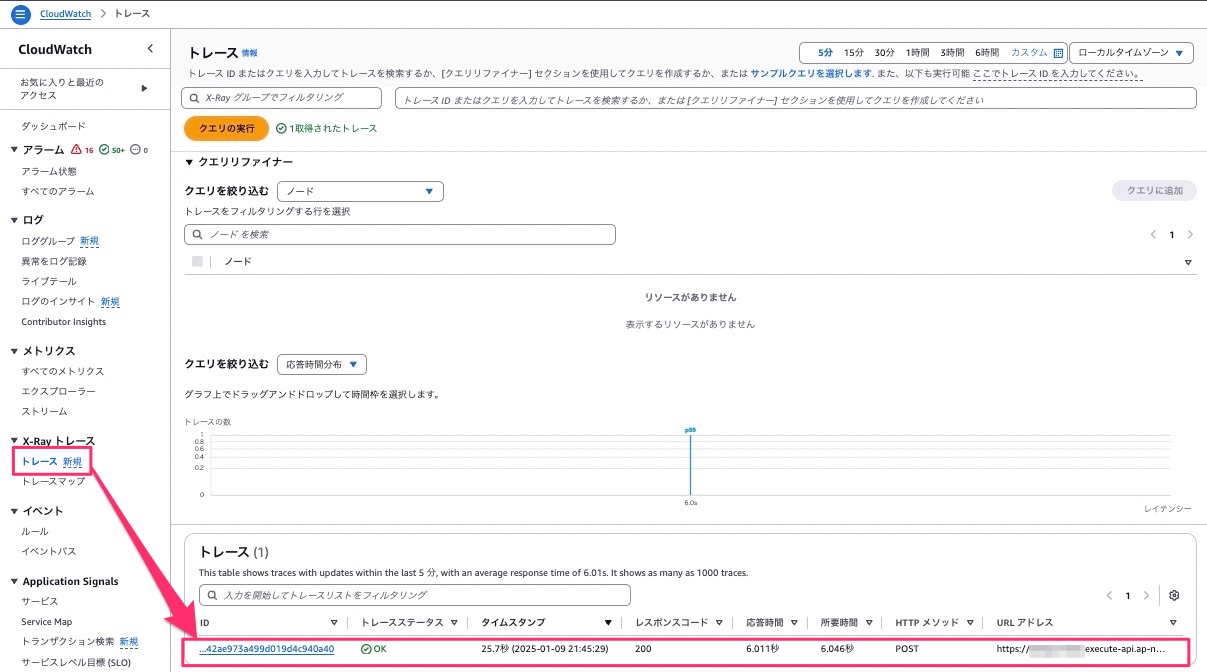Collapse the クエリリファイナー panel

pyautogui.click(x=189, y=162)
